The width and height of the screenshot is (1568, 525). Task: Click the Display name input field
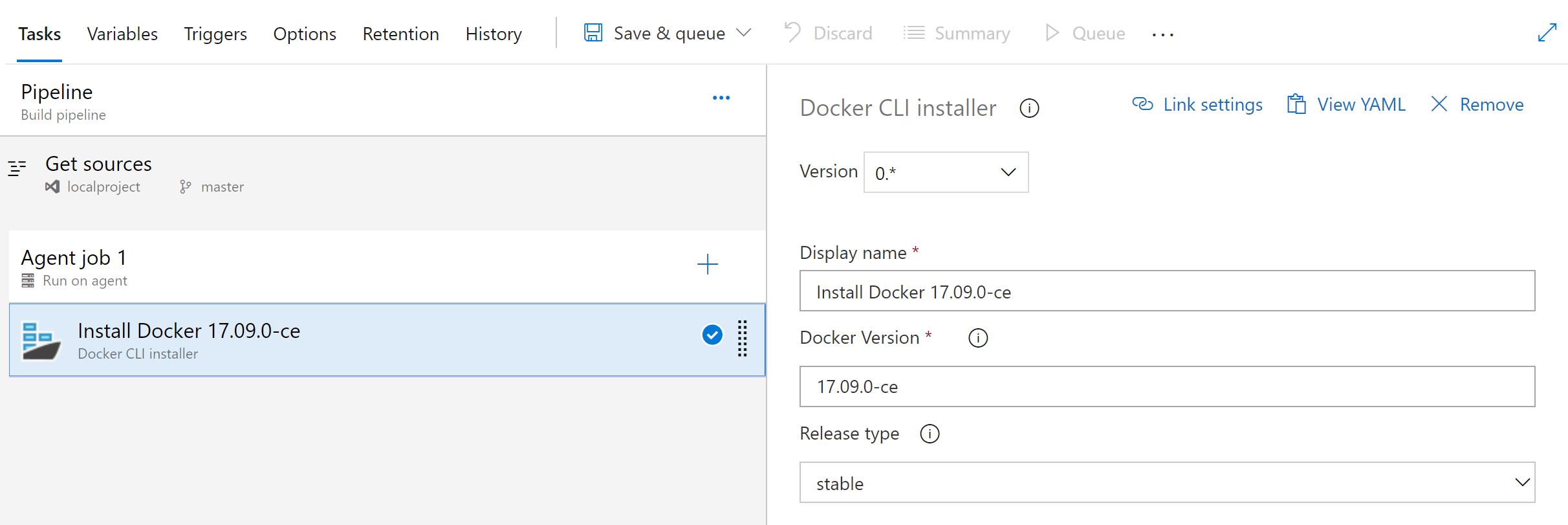[x=1167, y=291]
